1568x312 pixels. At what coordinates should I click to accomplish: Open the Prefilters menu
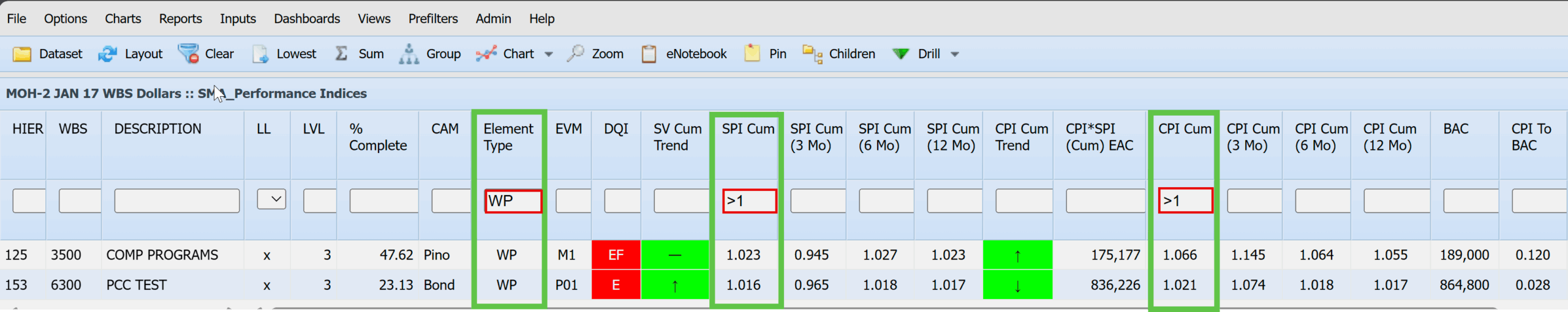tap(432, 18)
